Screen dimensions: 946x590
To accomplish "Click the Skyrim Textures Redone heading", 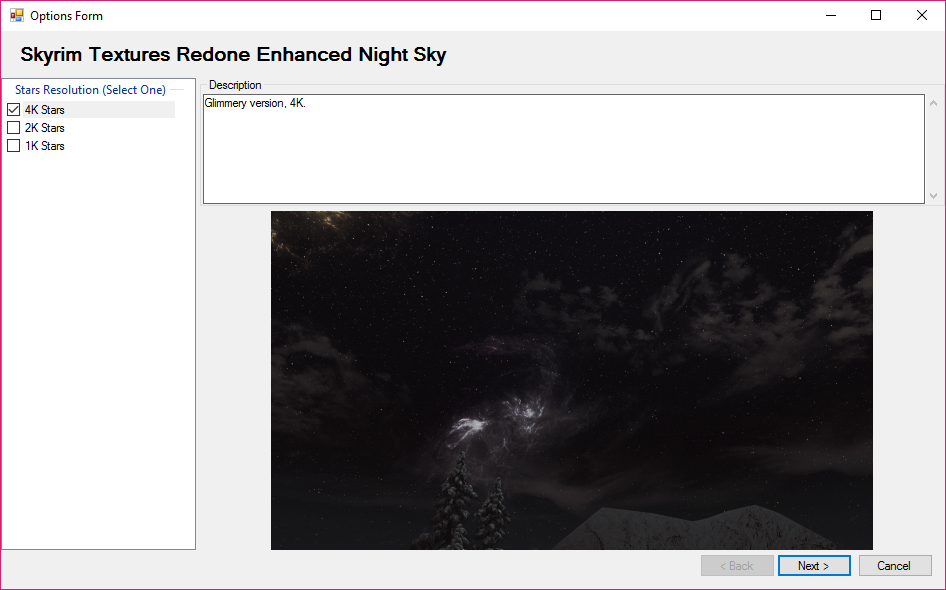I will tap(233, 55).
